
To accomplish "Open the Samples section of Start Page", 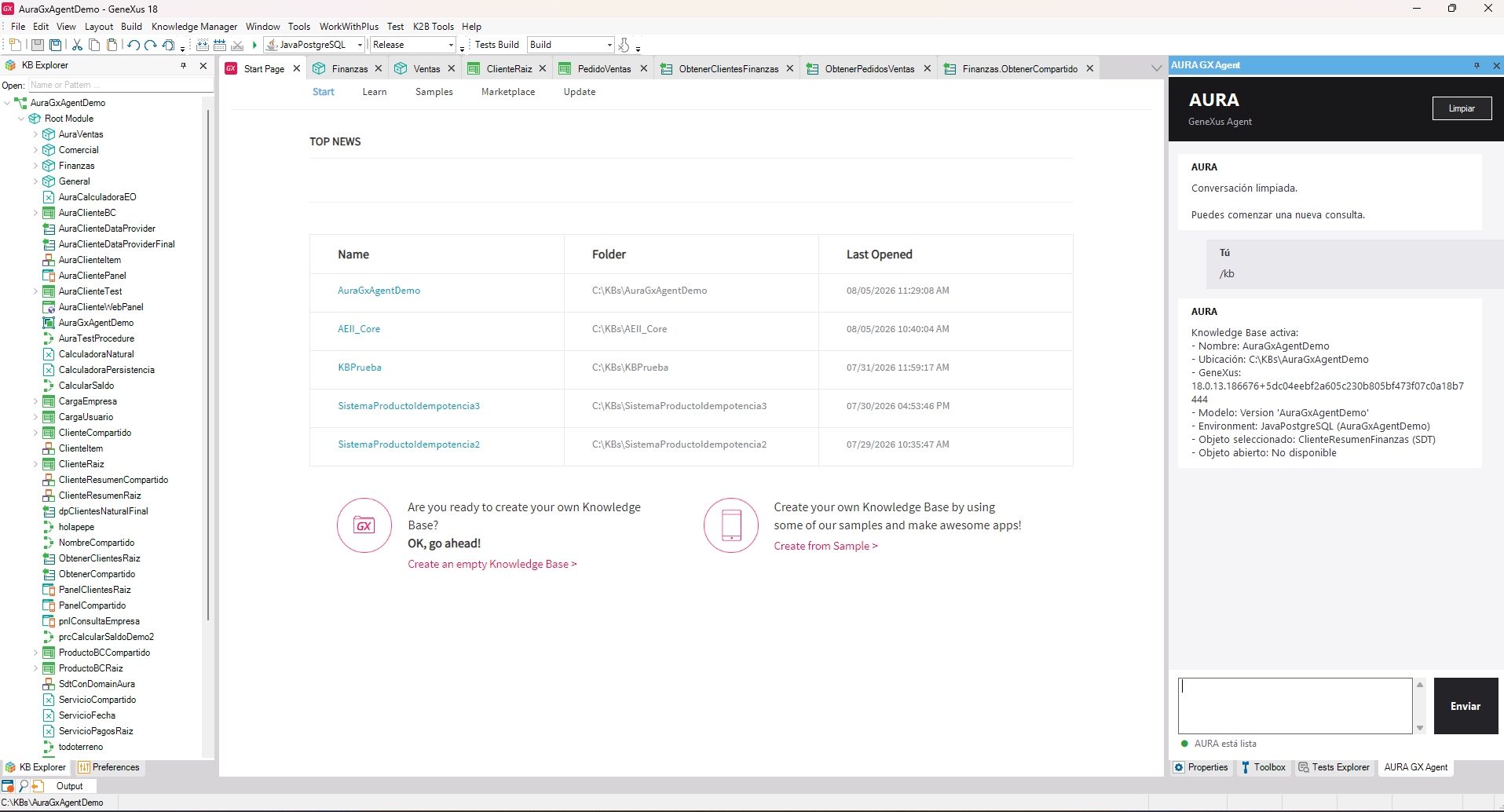I will click(434, 92).
